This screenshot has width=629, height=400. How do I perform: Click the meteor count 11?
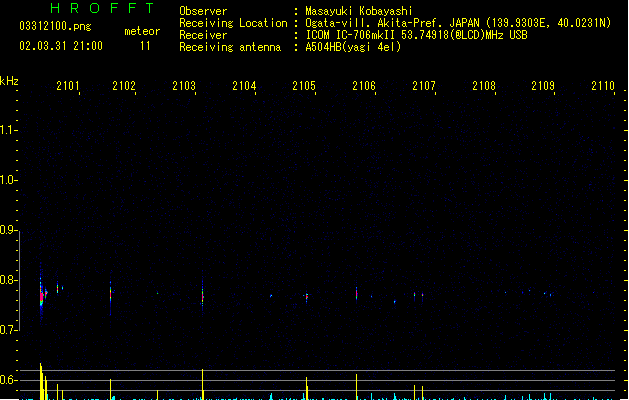coord(145,46)
